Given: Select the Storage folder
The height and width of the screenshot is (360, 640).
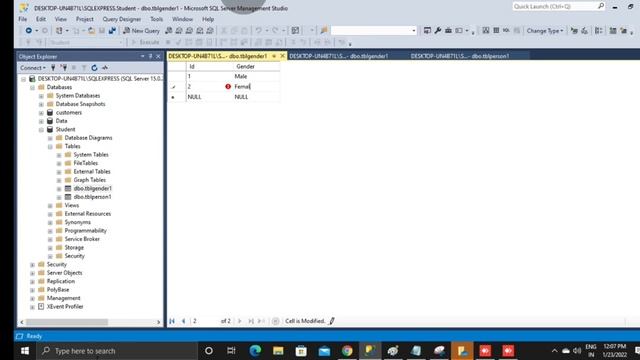Looking at the screenshot, I should pyautogui.click(x=74, y=248).
